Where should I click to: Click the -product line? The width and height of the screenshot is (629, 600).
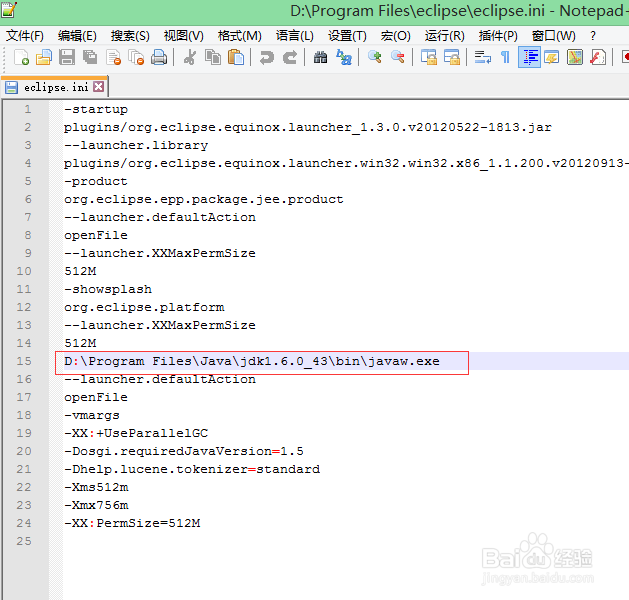(x=96, y=181)
